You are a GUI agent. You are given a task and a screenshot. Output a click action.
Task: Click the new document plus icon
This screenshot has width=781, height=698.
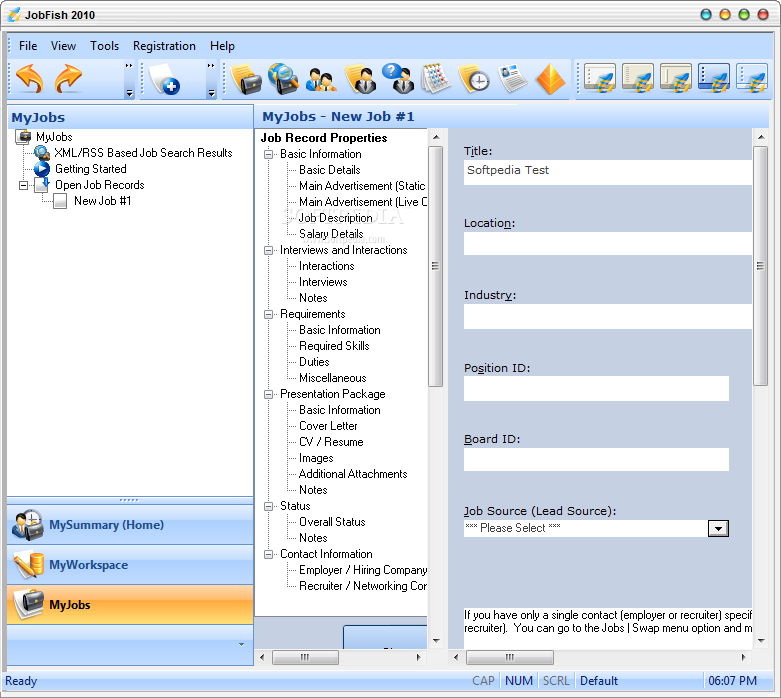coord(164,79)
